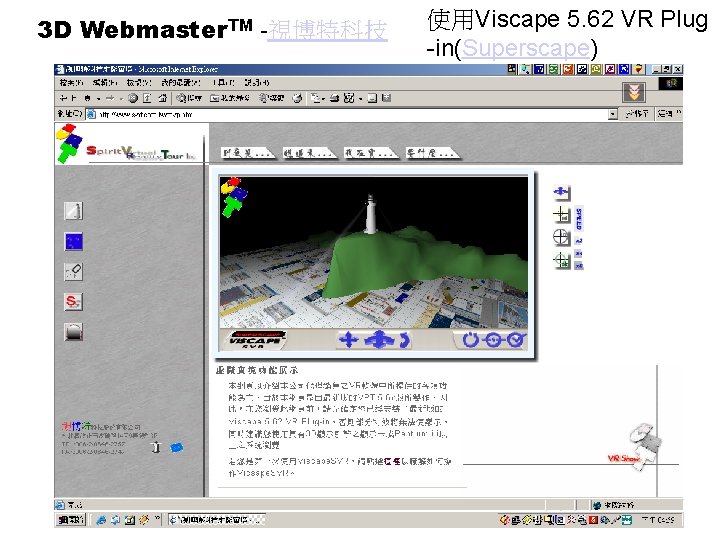This screenshot has width=720, height=540.
Task: Click the red S icon in left sidebar
Action: pyautogui.click(x=73, y=302)
